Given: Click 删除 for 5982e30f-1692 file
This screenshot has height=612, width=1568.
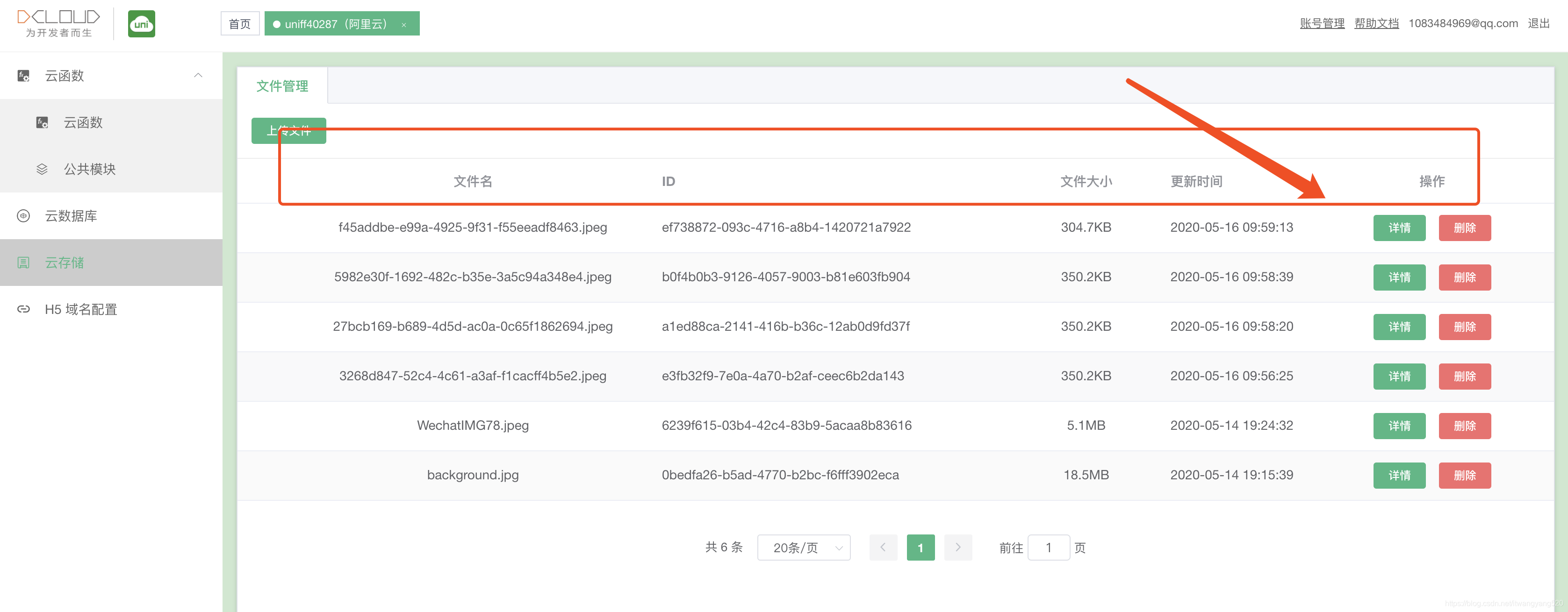Looking at the screenshot, I should (1465, 278).
